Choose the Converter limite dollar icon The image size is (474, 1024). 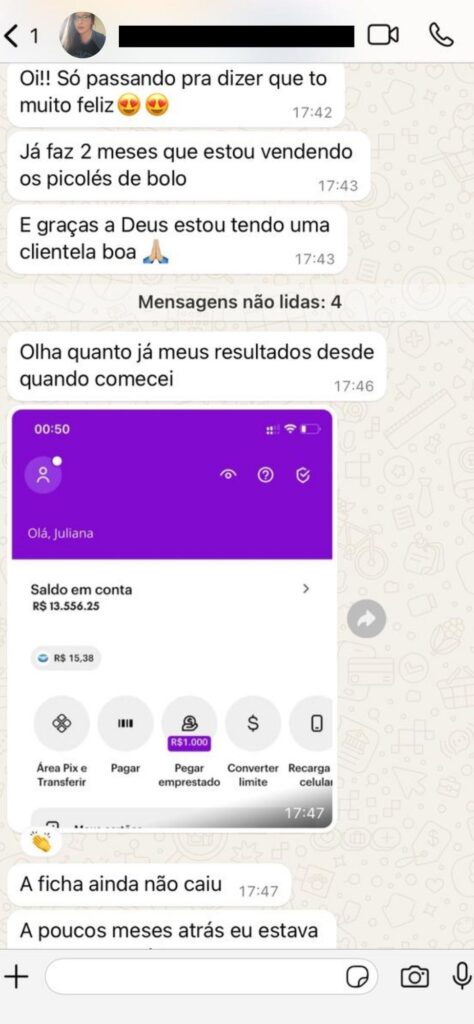(x=253, y=724)
